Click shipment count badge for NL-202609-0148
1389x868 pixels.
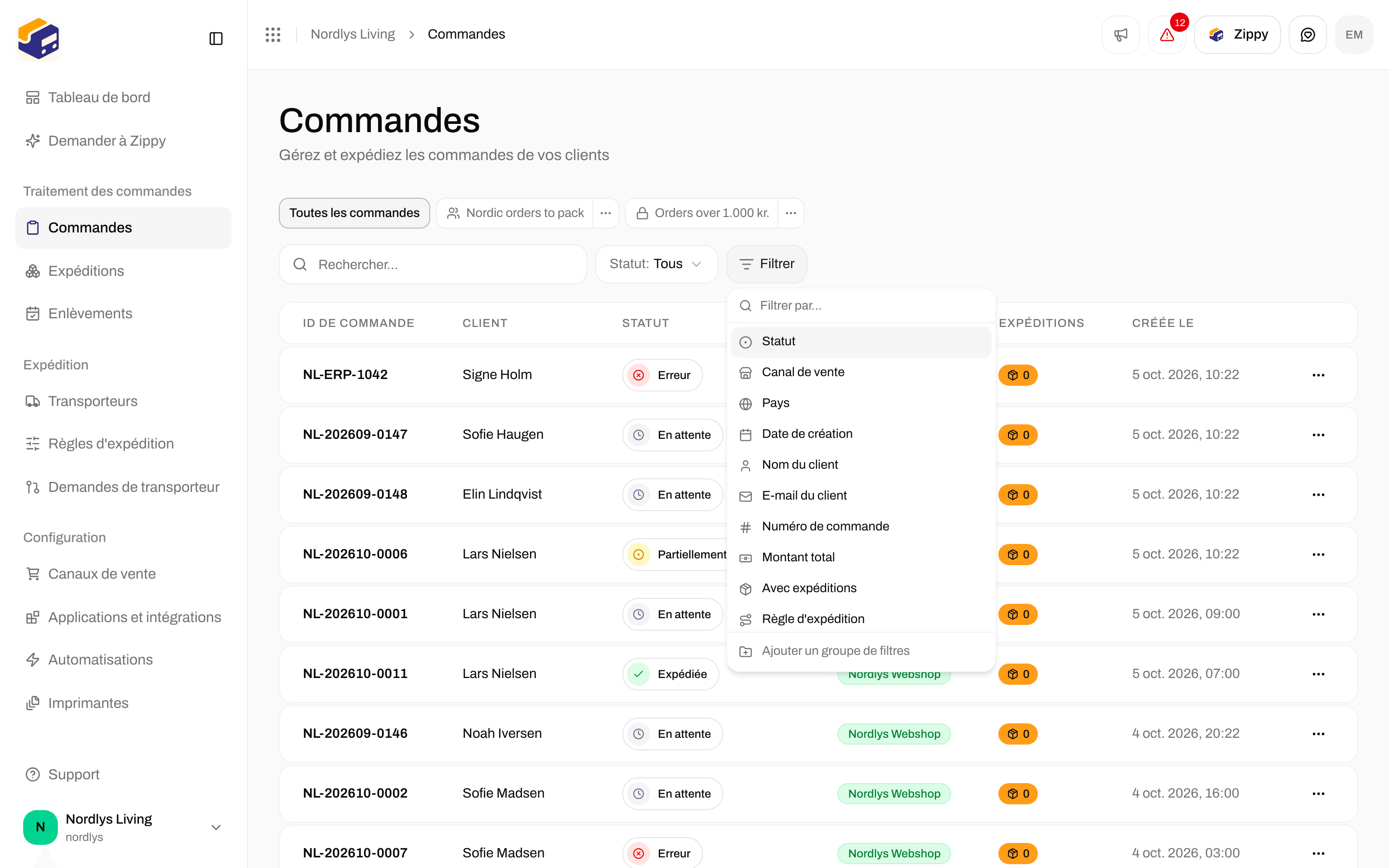click(x=1018, y=495)
